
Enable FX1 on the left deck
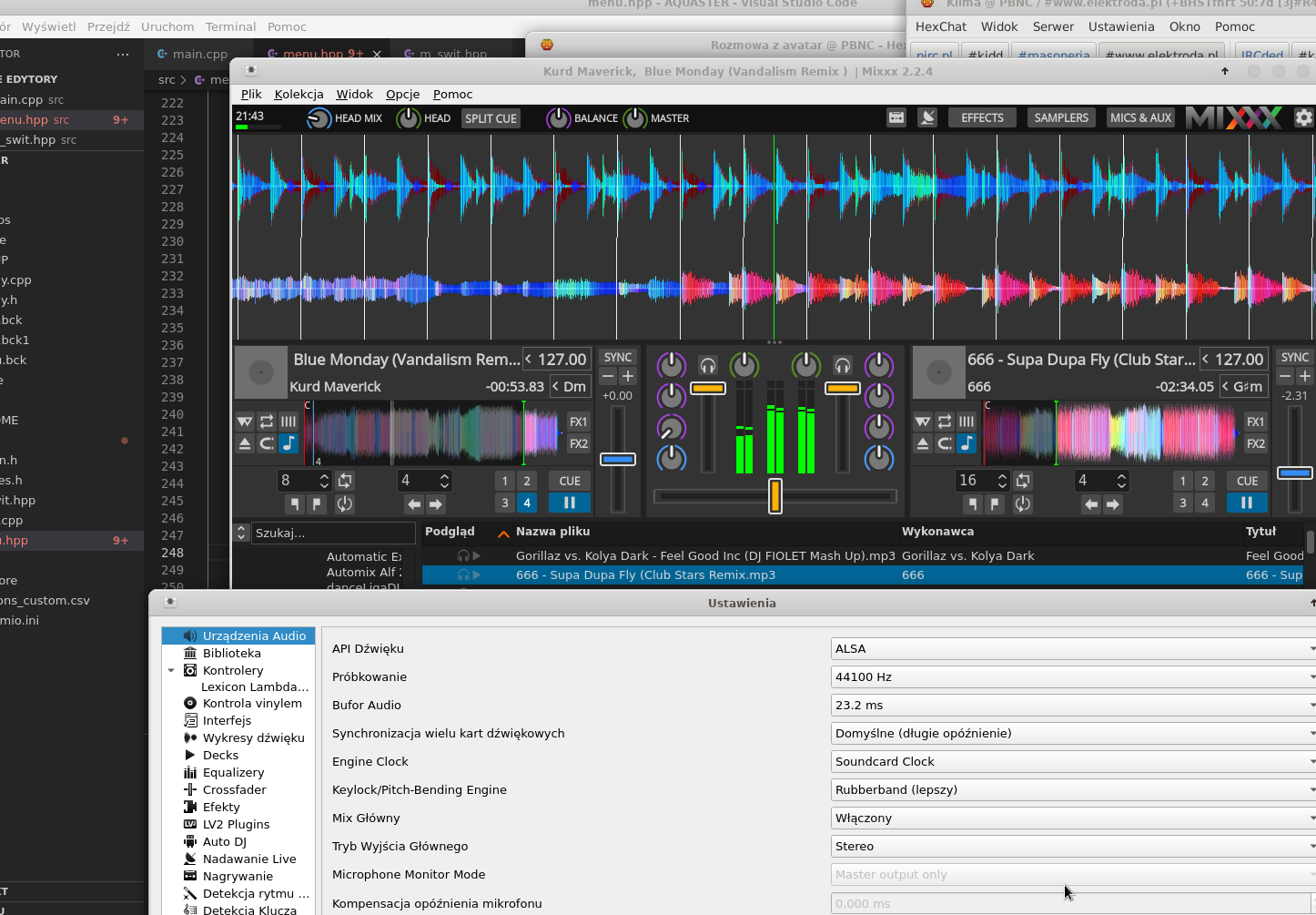579,422
